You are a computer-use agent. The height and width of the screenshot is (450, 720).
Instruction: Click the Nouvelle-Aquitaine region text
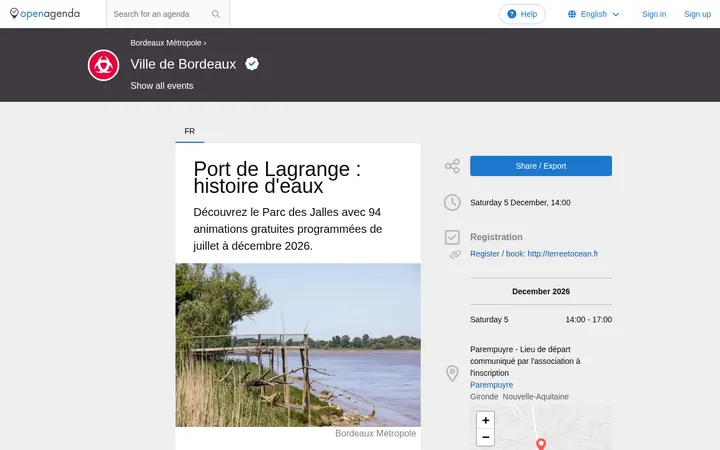(535, 397)
